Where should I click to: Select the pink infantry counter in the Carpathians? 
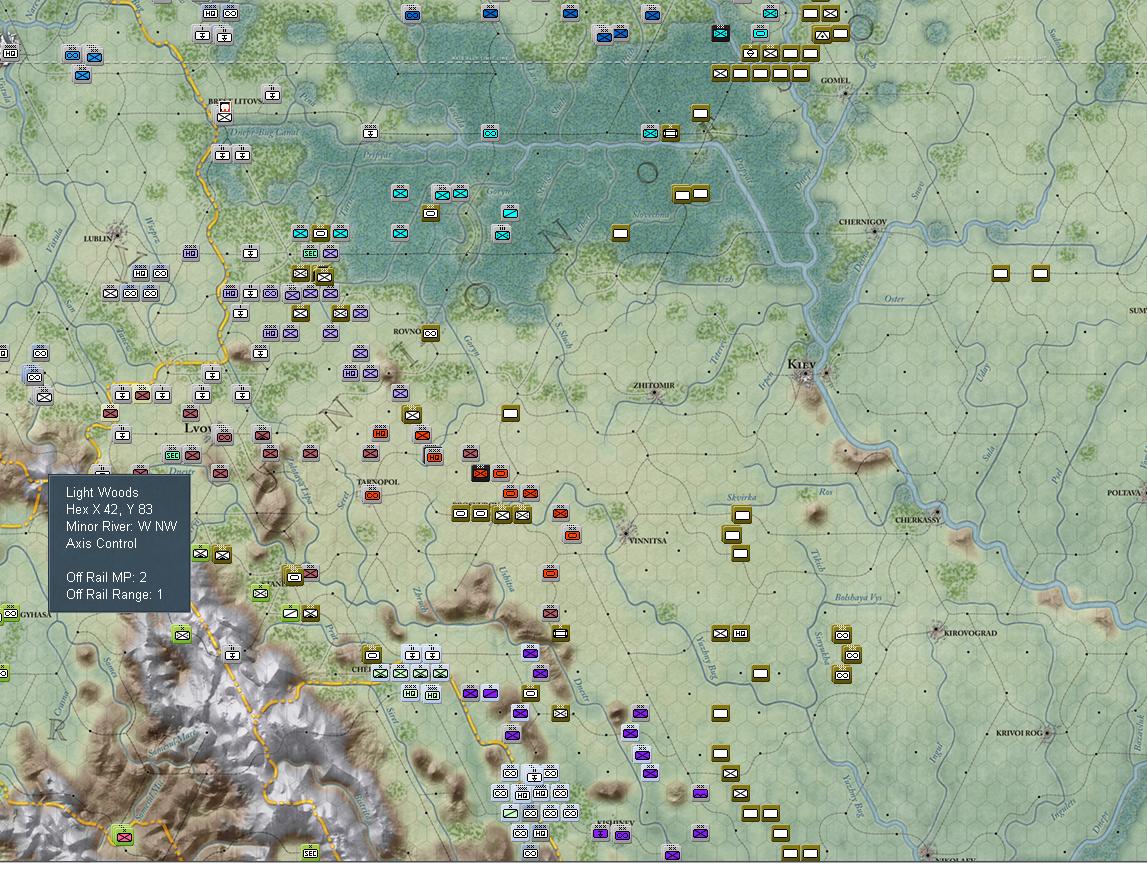[124, 836]
